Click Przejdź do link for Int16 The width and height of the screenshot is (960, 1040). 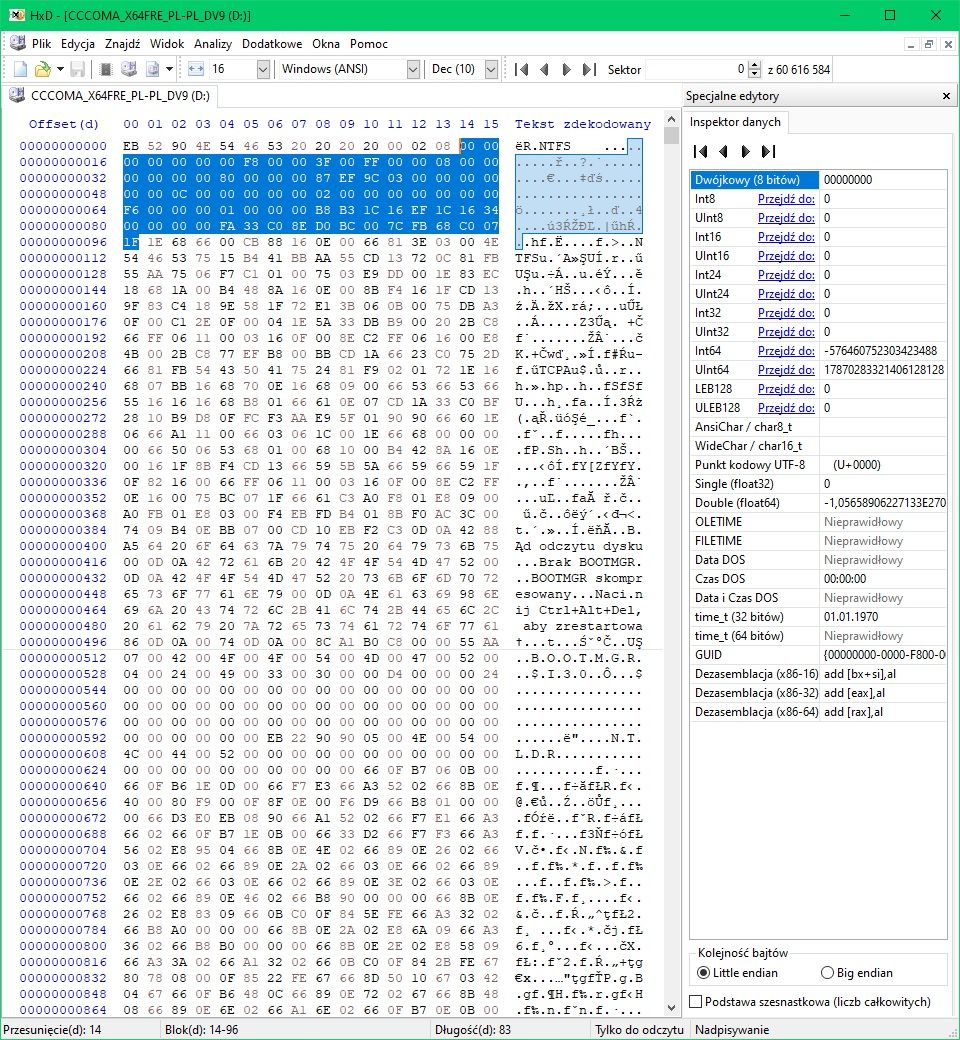point(786,237)
